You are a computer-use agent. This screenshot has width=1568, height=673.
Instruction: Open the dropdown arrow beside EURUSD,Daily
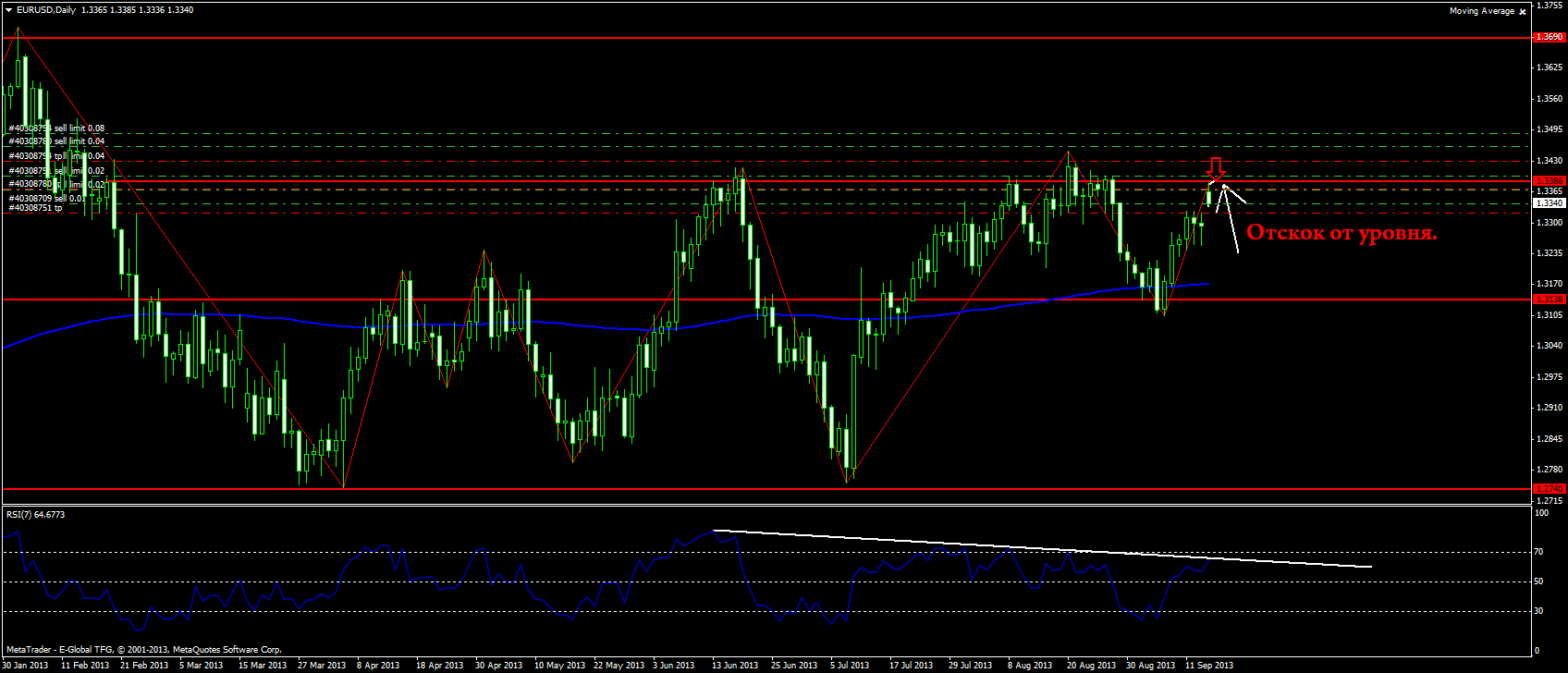coord(8,10)
